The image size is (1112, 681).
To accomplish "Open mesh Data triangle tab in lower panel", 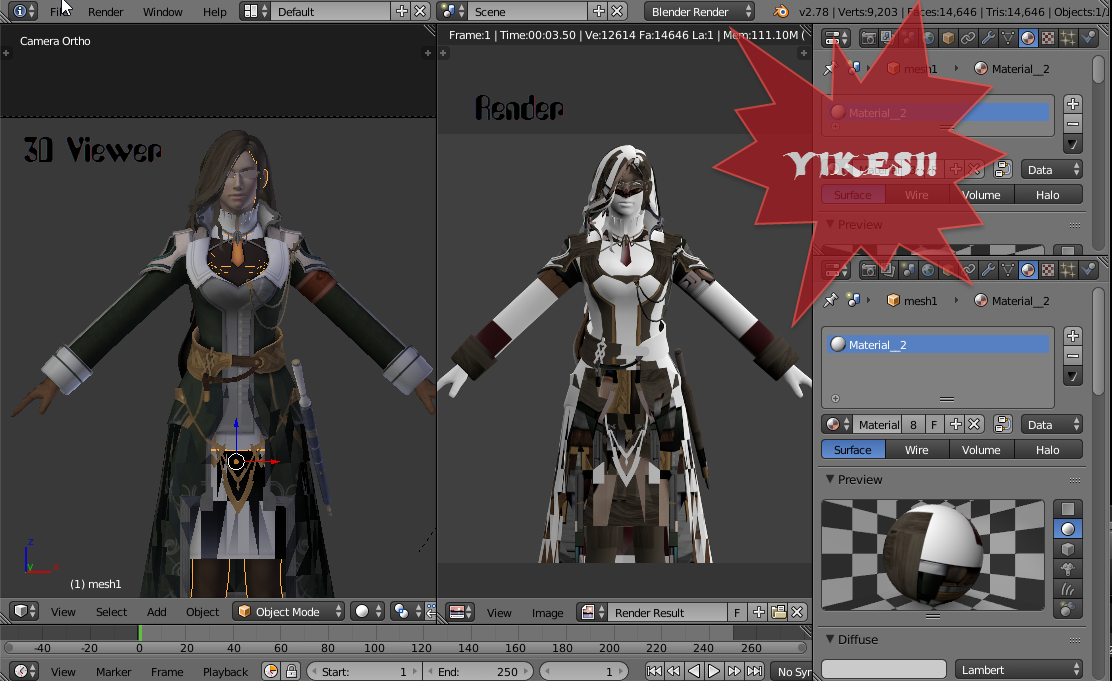I will coord(1007,270).
